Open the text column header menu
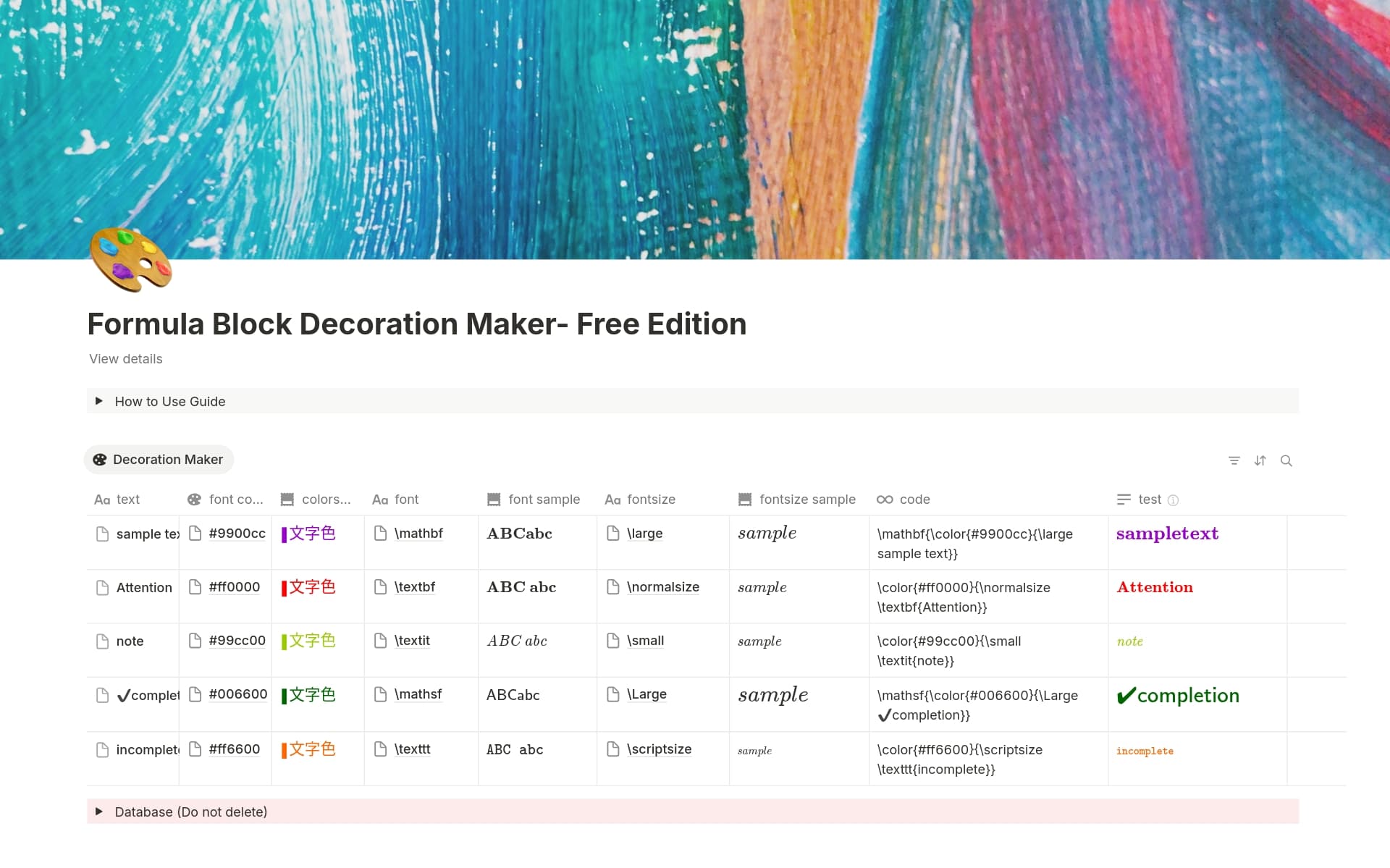 (x=128, y=500)
